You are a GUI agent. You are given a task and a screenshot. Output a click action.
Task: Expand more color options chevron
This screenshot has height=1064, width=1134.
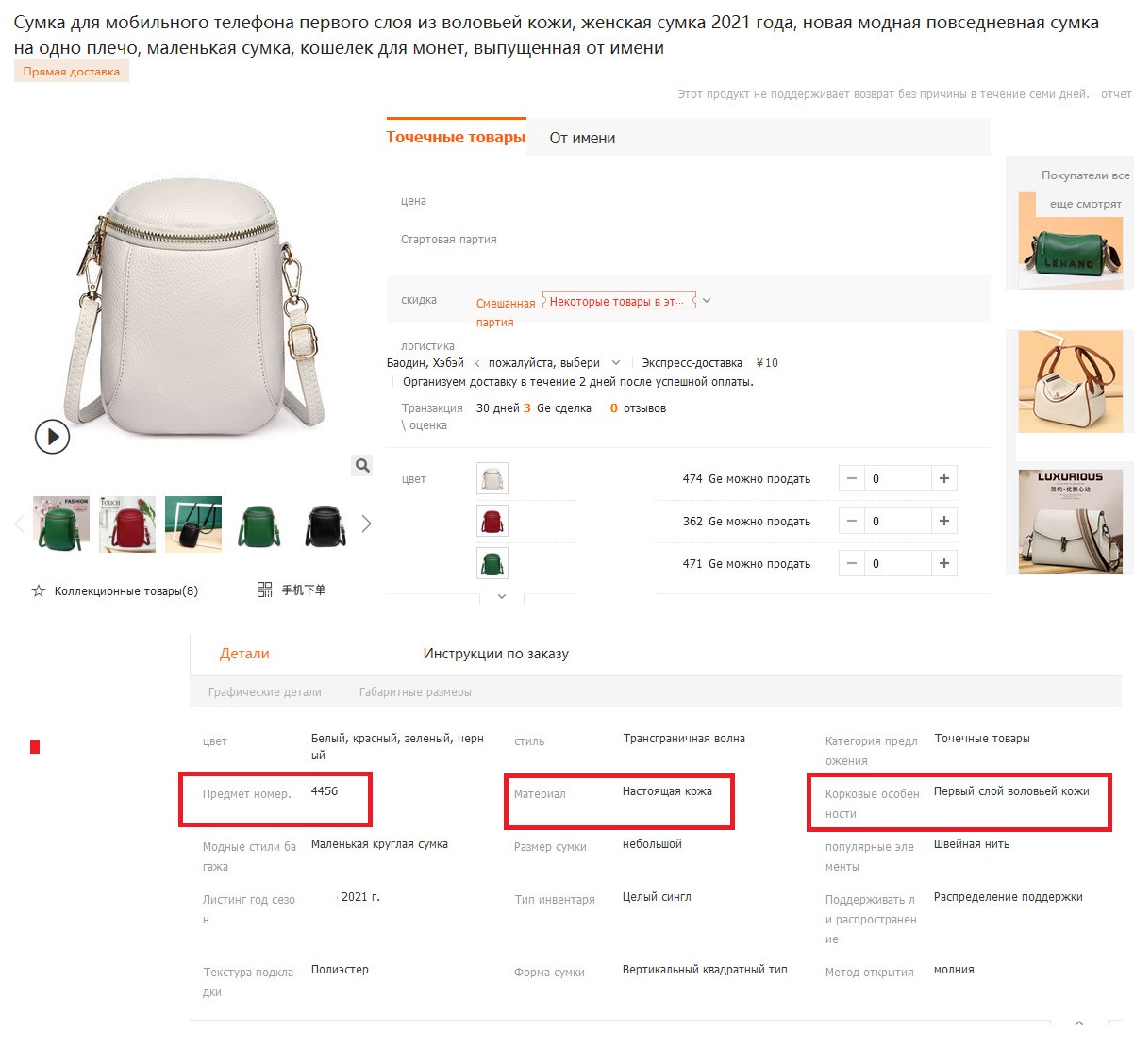tap(502, 596)
